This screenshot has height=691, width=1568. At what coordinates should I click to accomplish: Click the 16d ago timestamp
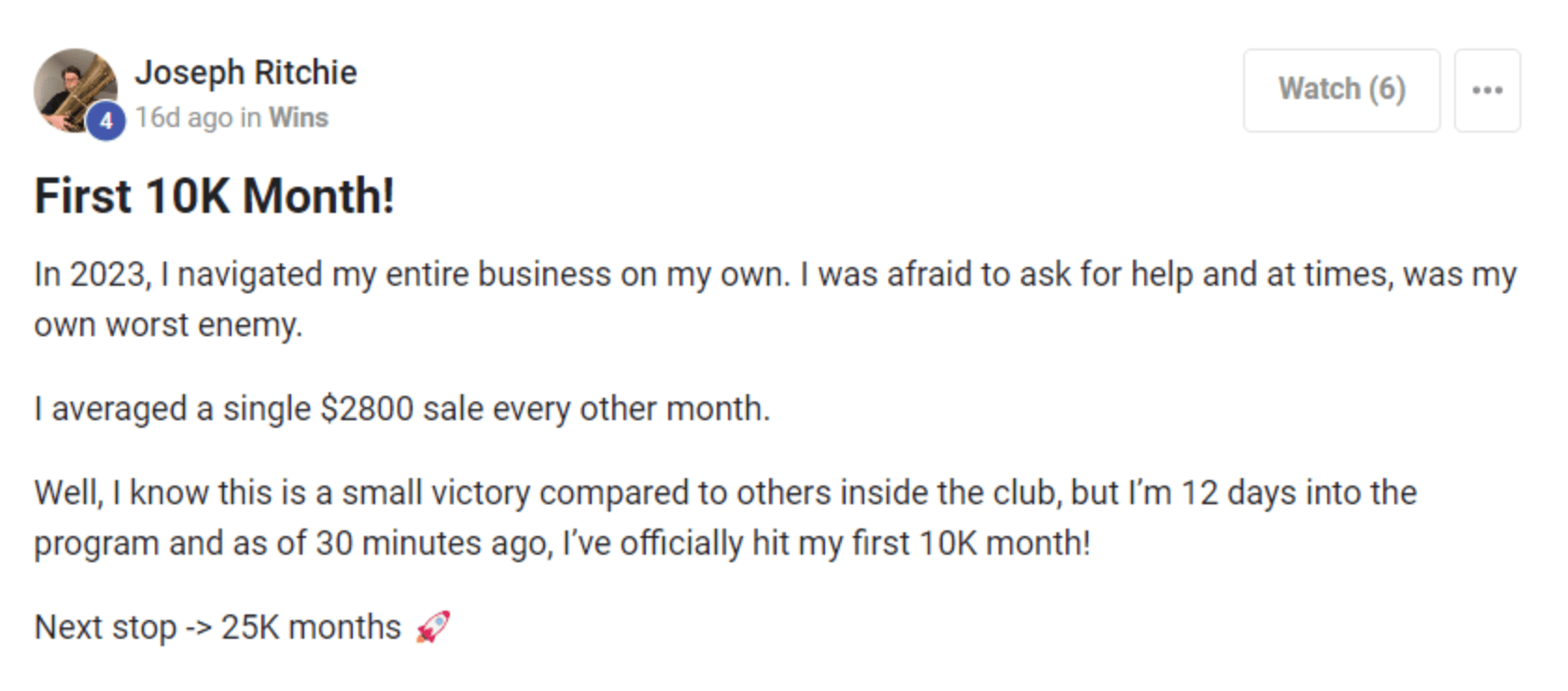click(x=184, y=118)
